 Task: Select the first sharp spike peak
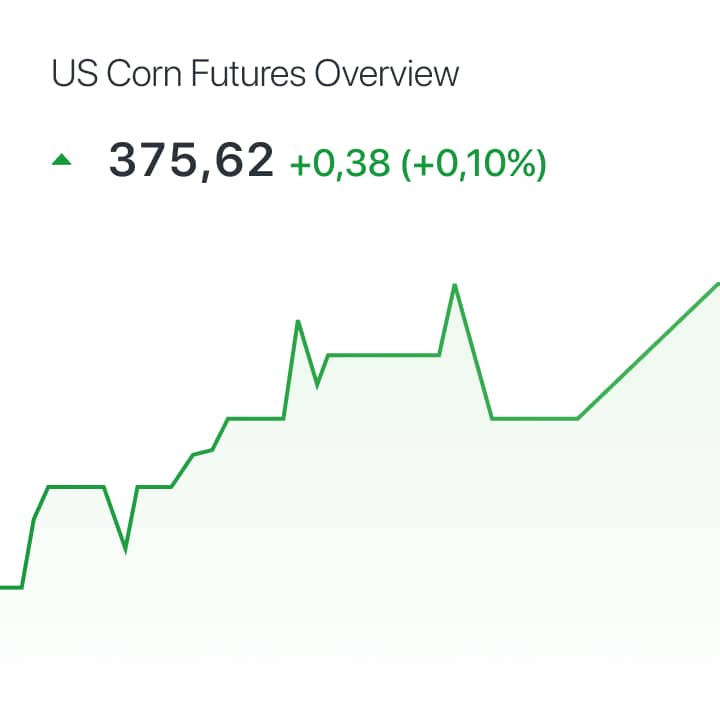pyautogui.click(x=298, y=321)
